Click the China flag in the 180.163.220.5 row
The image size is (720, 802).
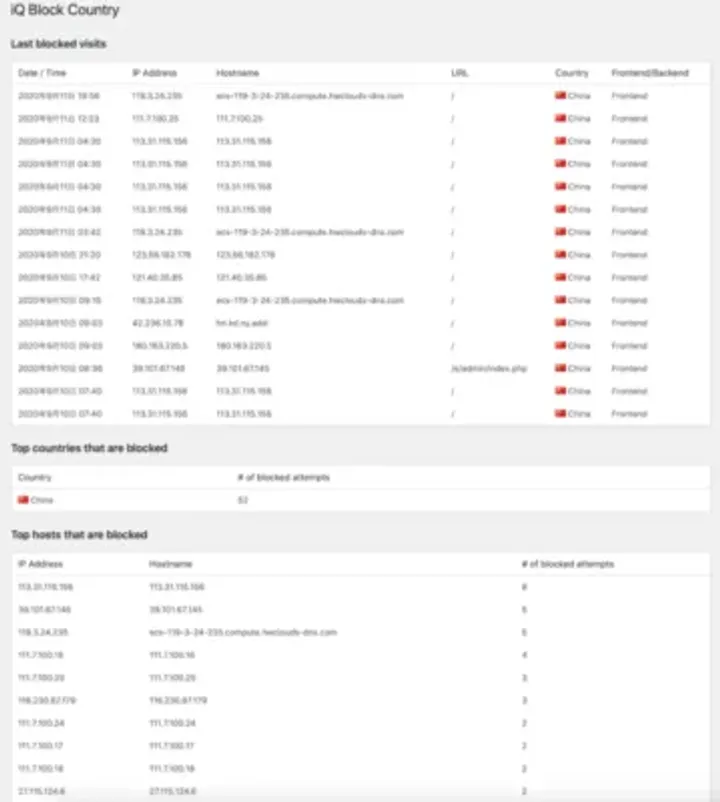click(560, 345)
